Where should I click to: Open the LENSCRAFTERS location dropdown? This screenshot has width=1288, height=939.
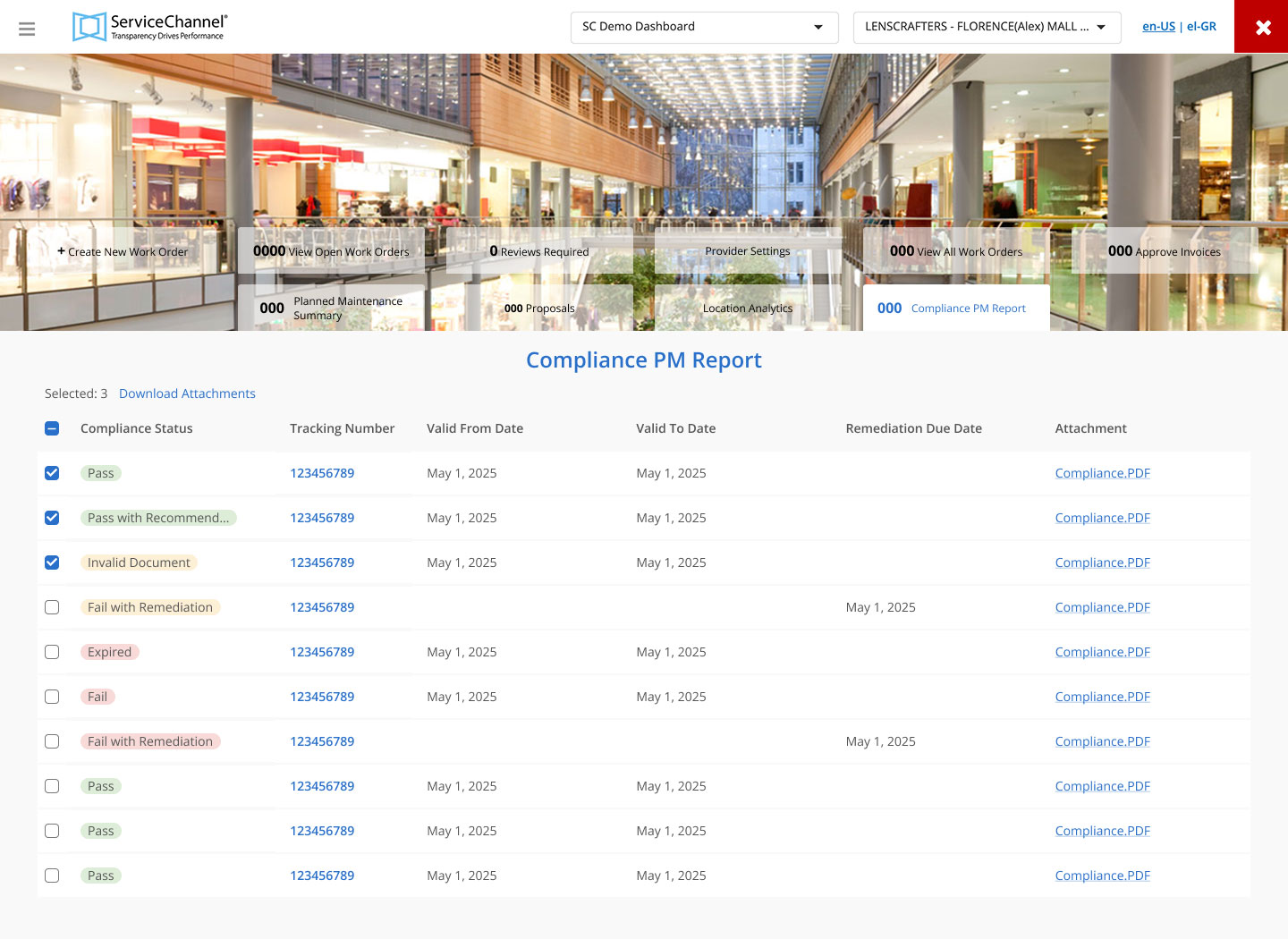click(985, 27)
